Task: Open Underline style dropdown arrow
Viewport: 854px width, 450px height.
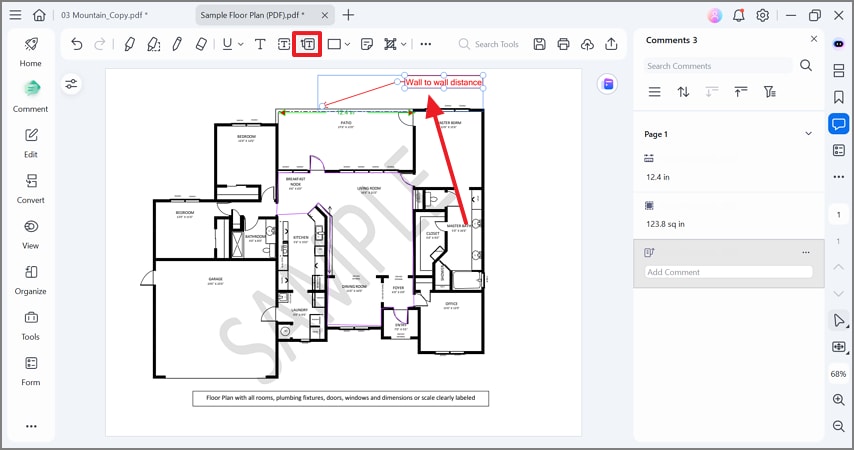Action: [241, 45]
